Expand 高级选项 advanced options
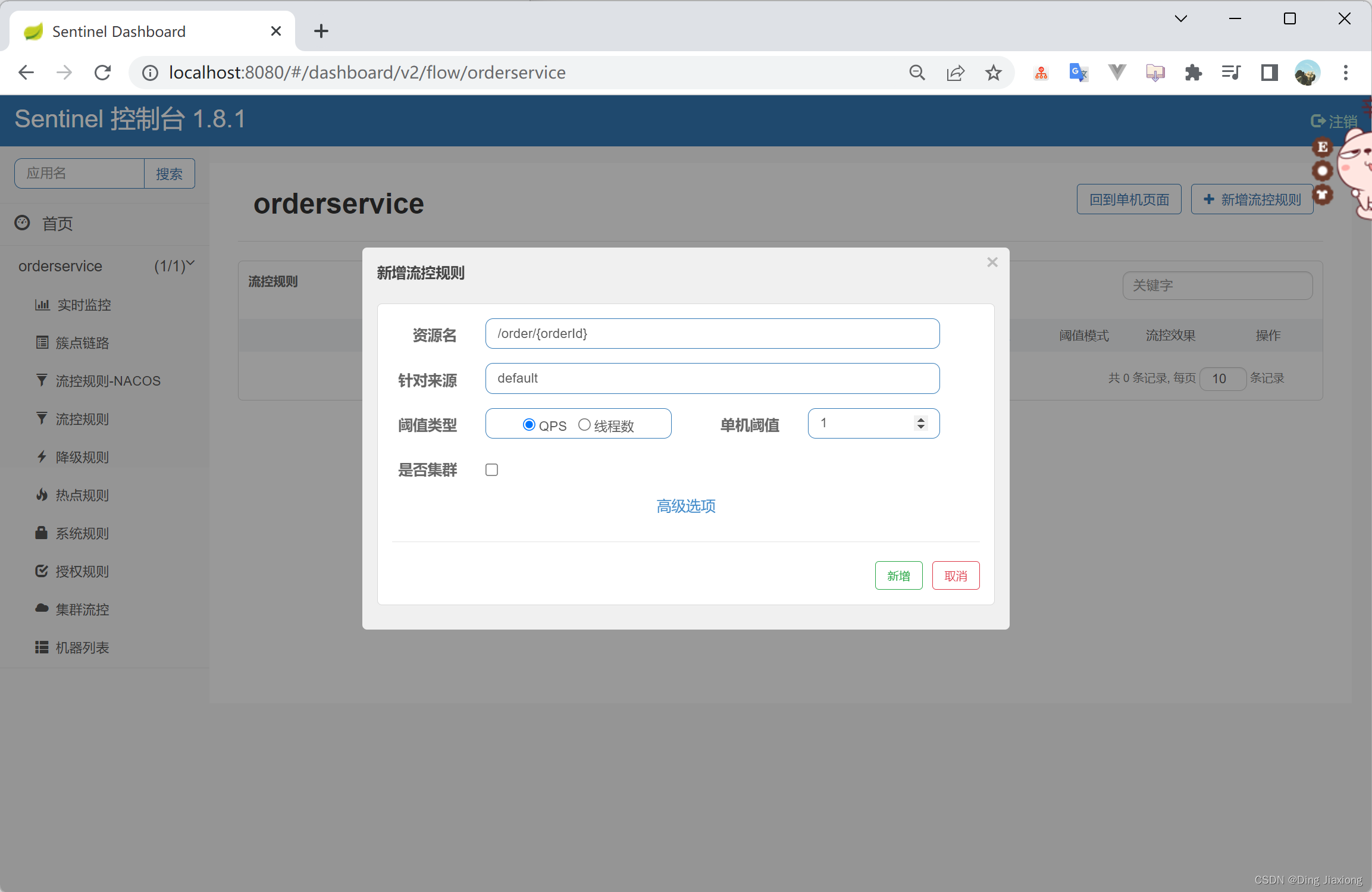Screen dimensions: 1372x892 [685, 506]
